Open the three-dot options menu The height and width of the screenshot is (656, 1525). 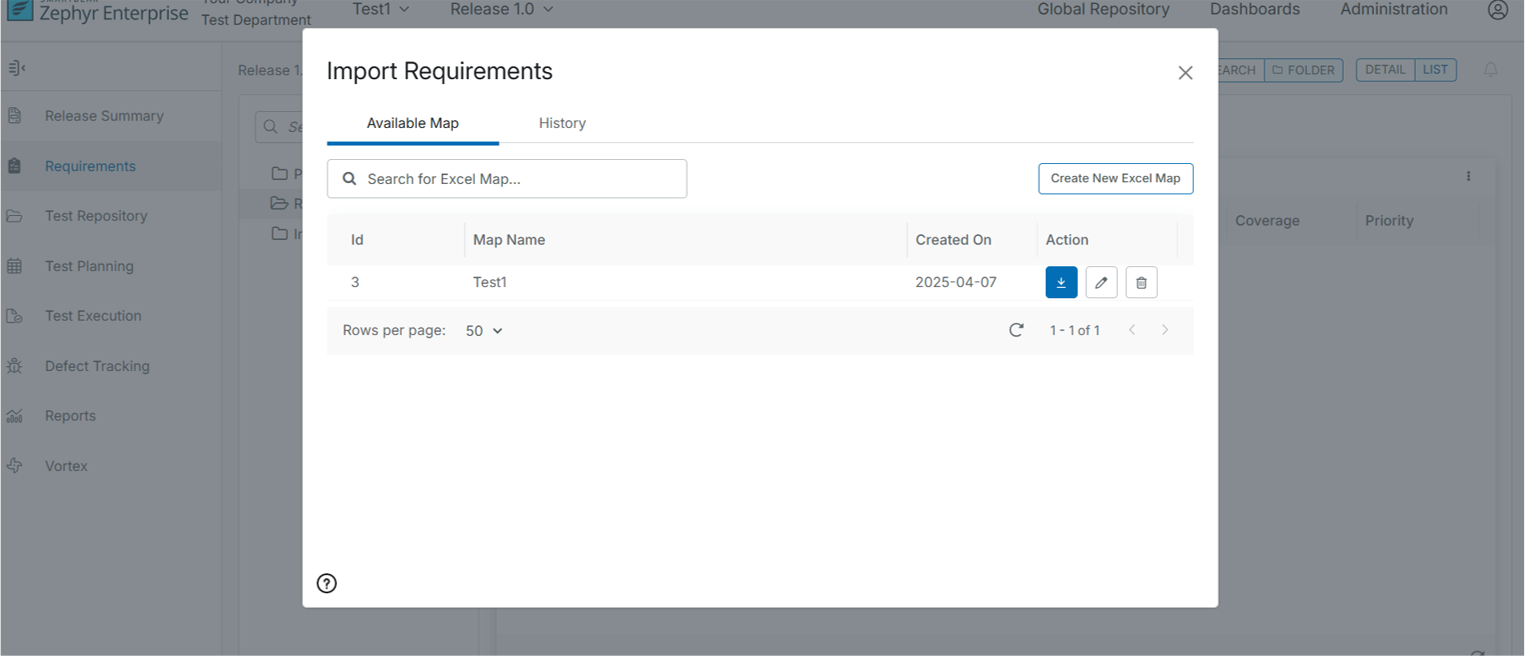point(1468,176)
